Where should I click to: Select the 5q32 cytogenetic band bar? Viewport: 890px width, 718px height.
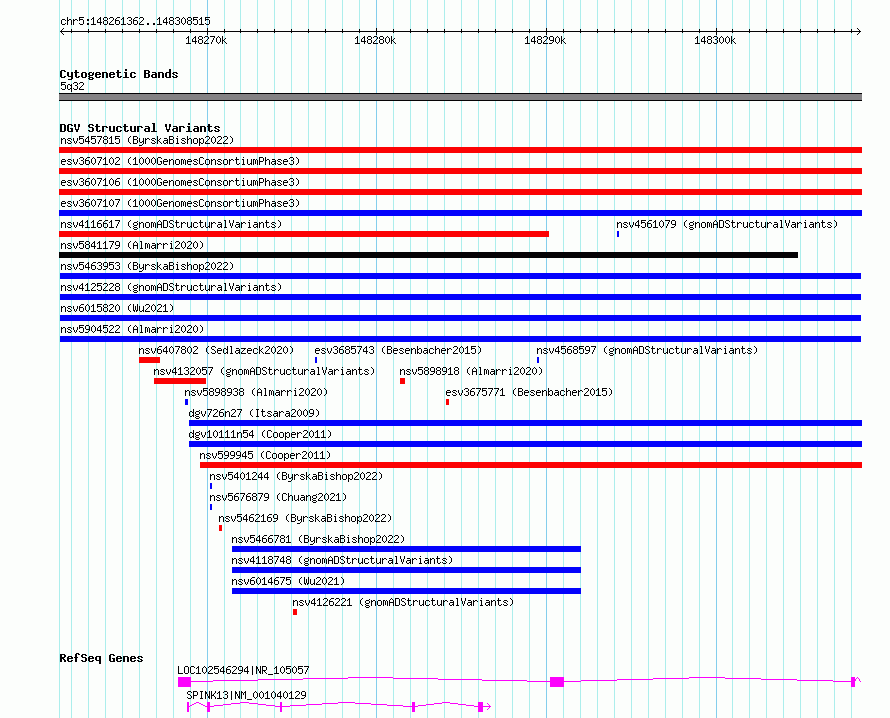pyautogui.click(x=460, y=97)
